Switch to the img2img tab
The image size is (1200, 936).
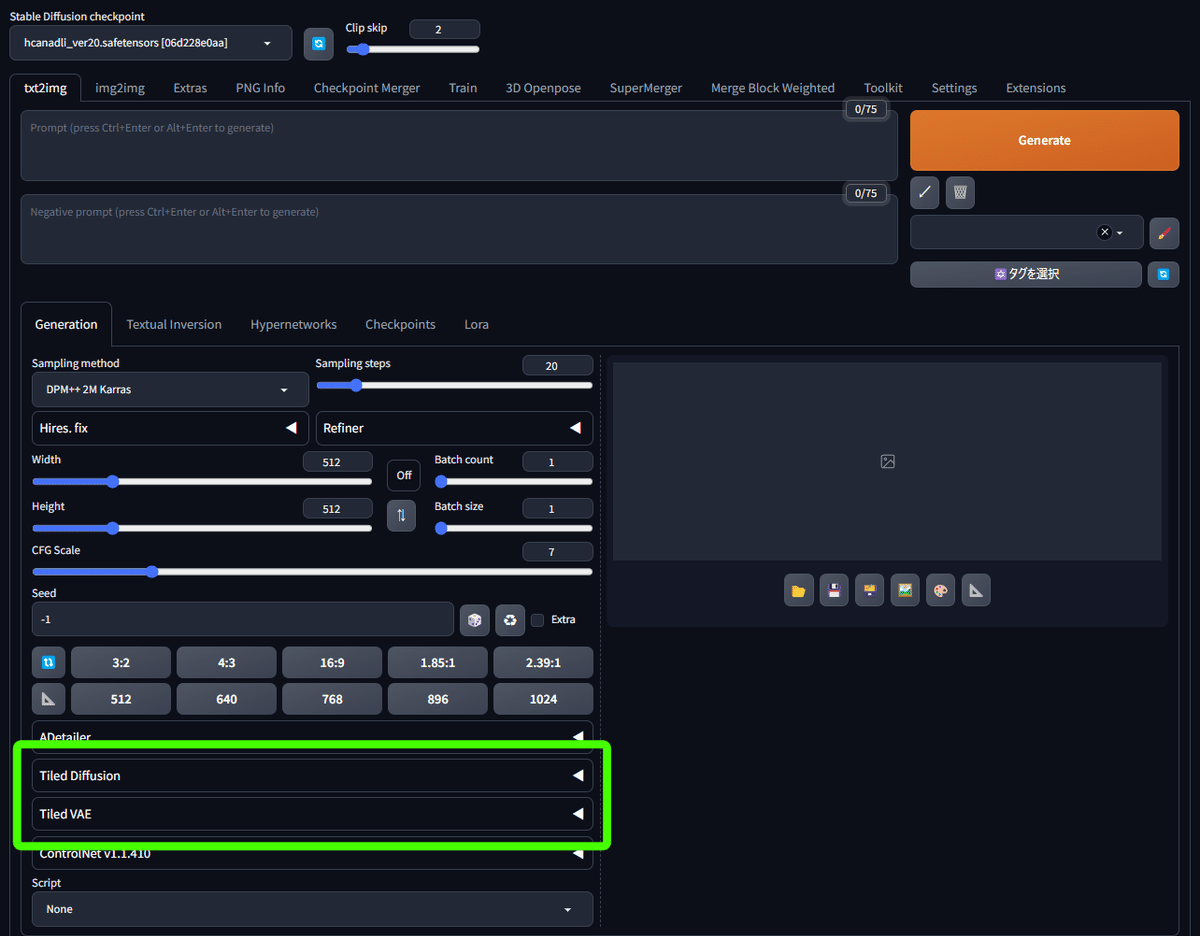click(120, 88)
